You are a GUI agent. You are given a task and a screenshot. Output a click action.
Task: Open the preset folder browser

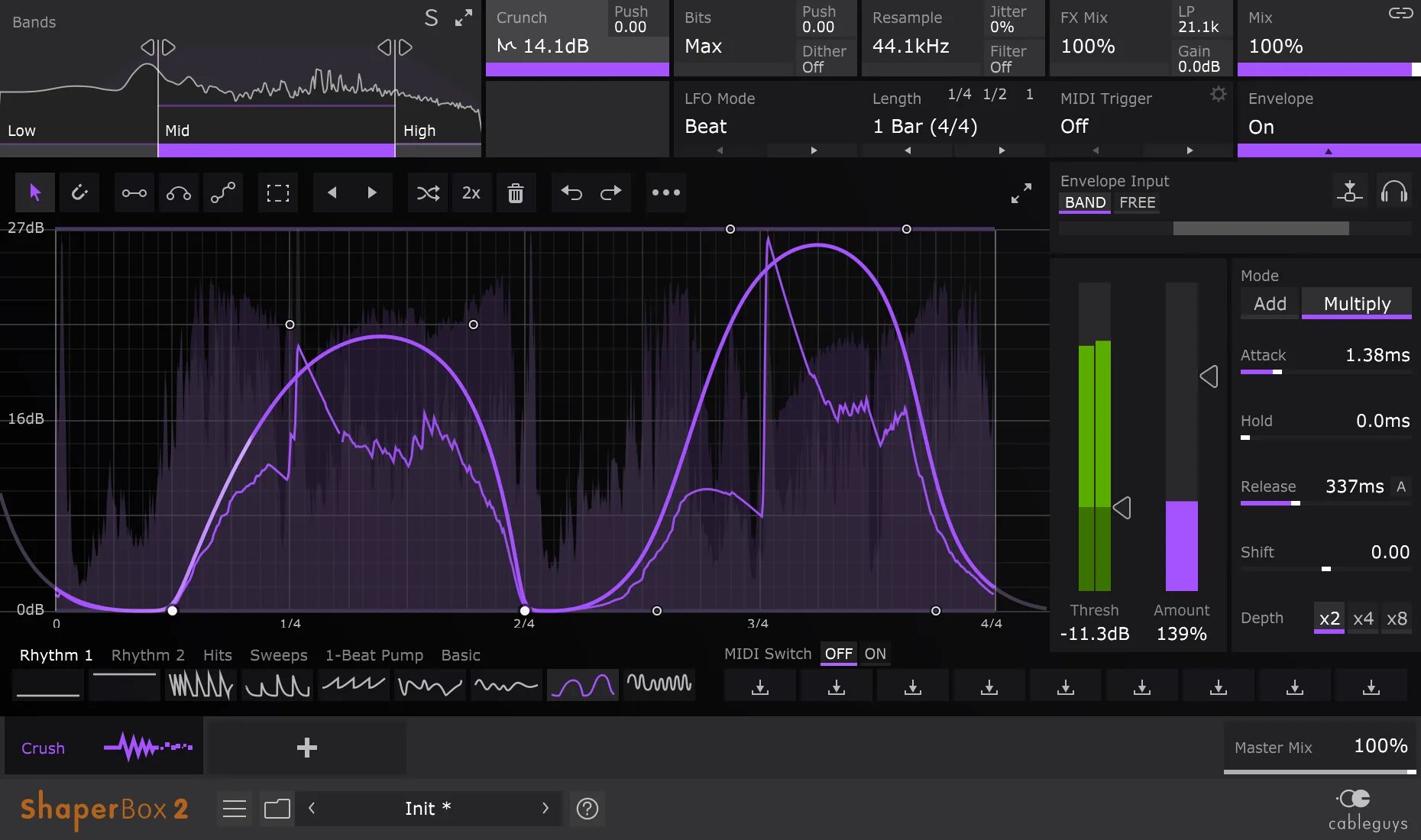point(277,809)
